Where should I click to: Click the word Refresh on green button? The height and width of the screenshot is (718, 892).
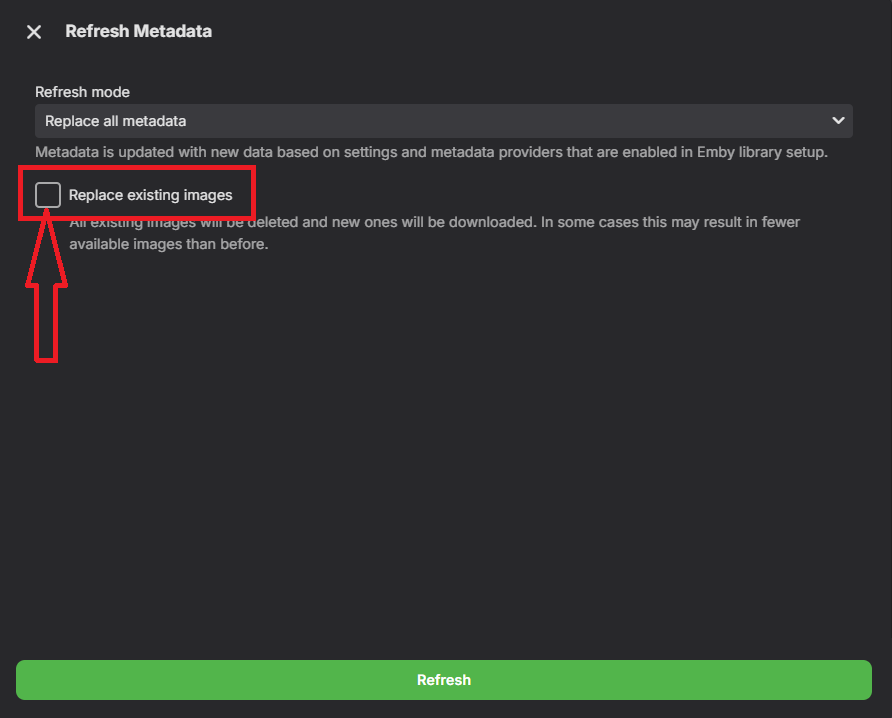pos(444,680)
